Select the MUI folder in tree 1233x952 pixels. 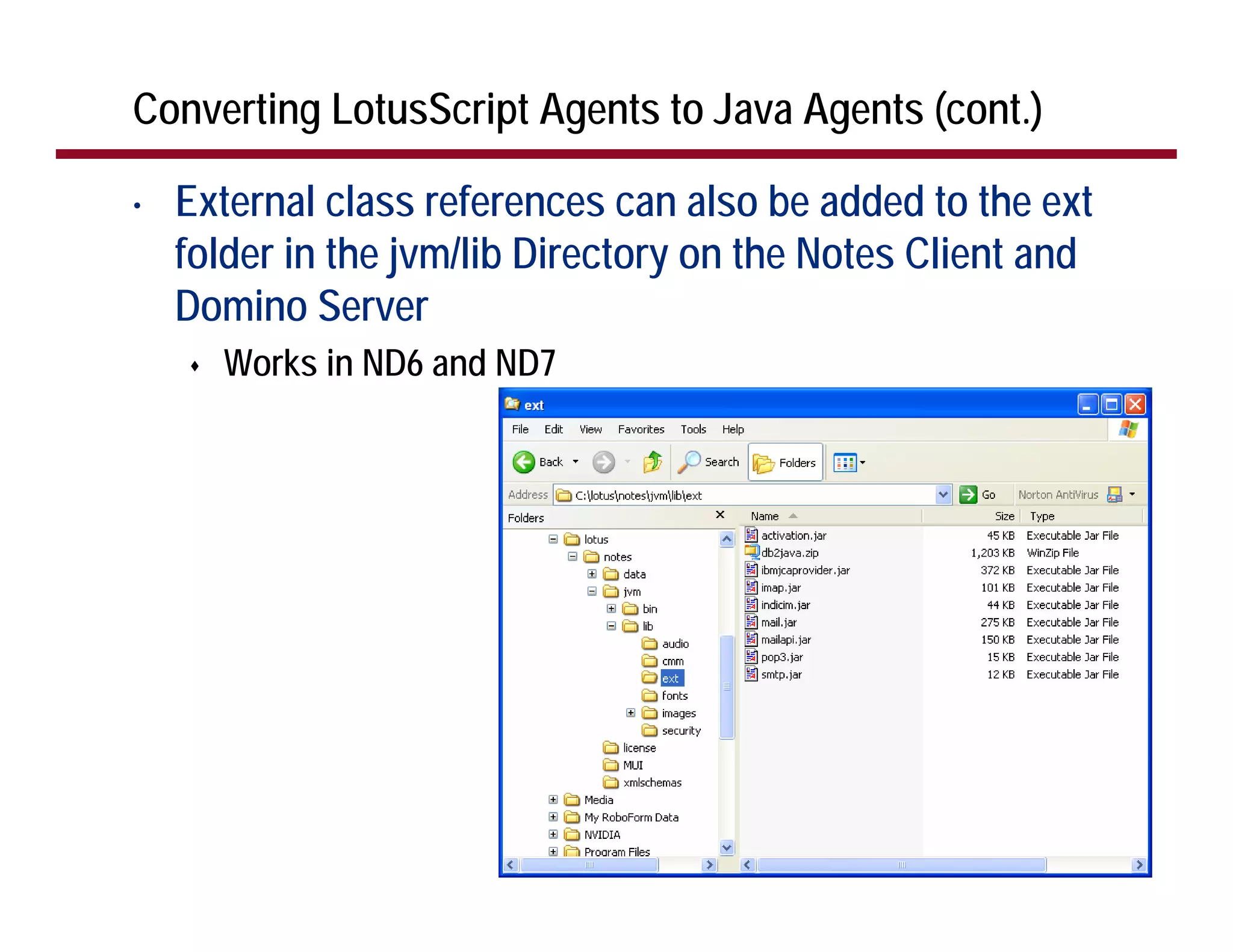(623, 765)
